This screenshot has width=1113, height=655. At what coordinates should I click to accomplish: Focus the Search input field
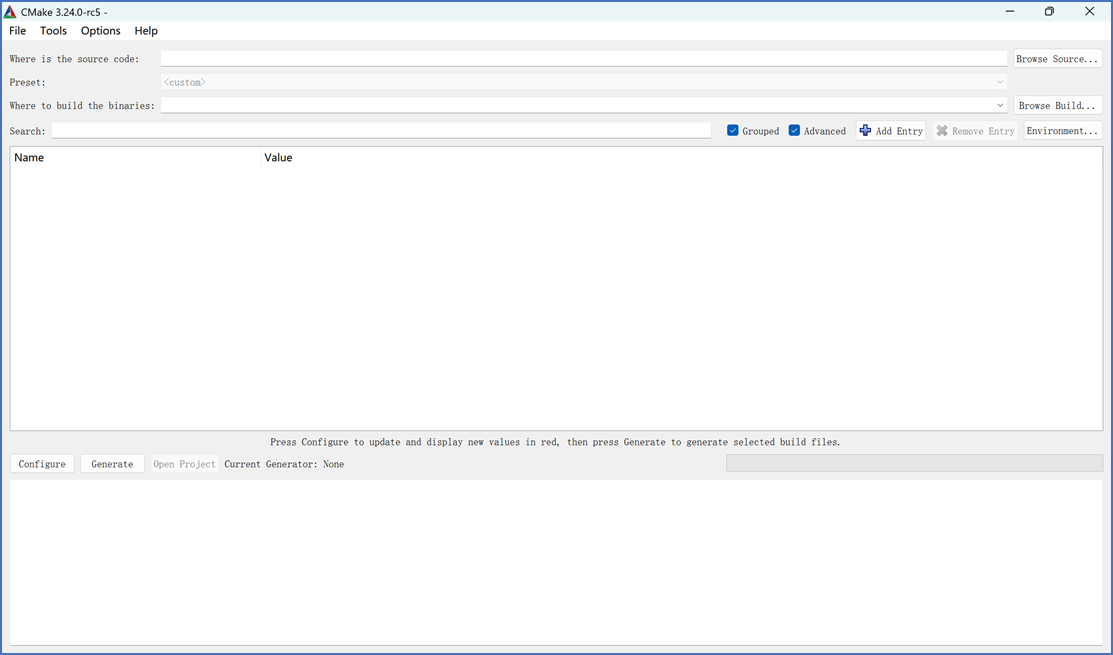coord(381,131)
